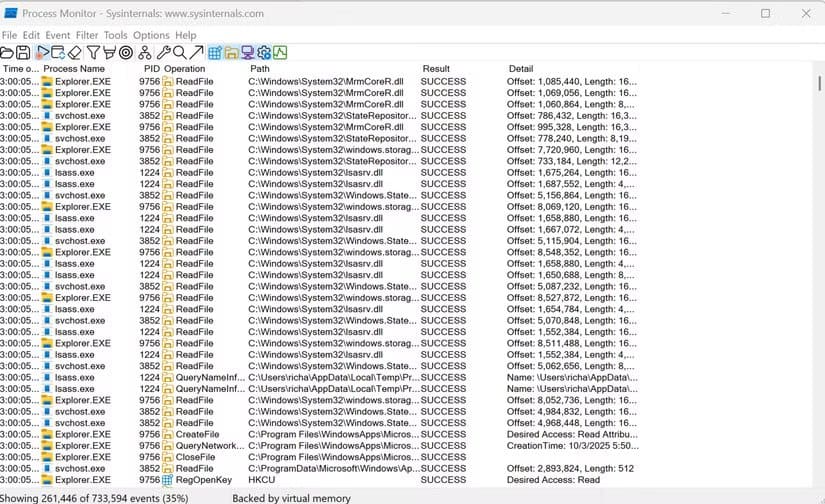
Task: Toggle Show File System Activity filter
Action: [x=231, y=52]
